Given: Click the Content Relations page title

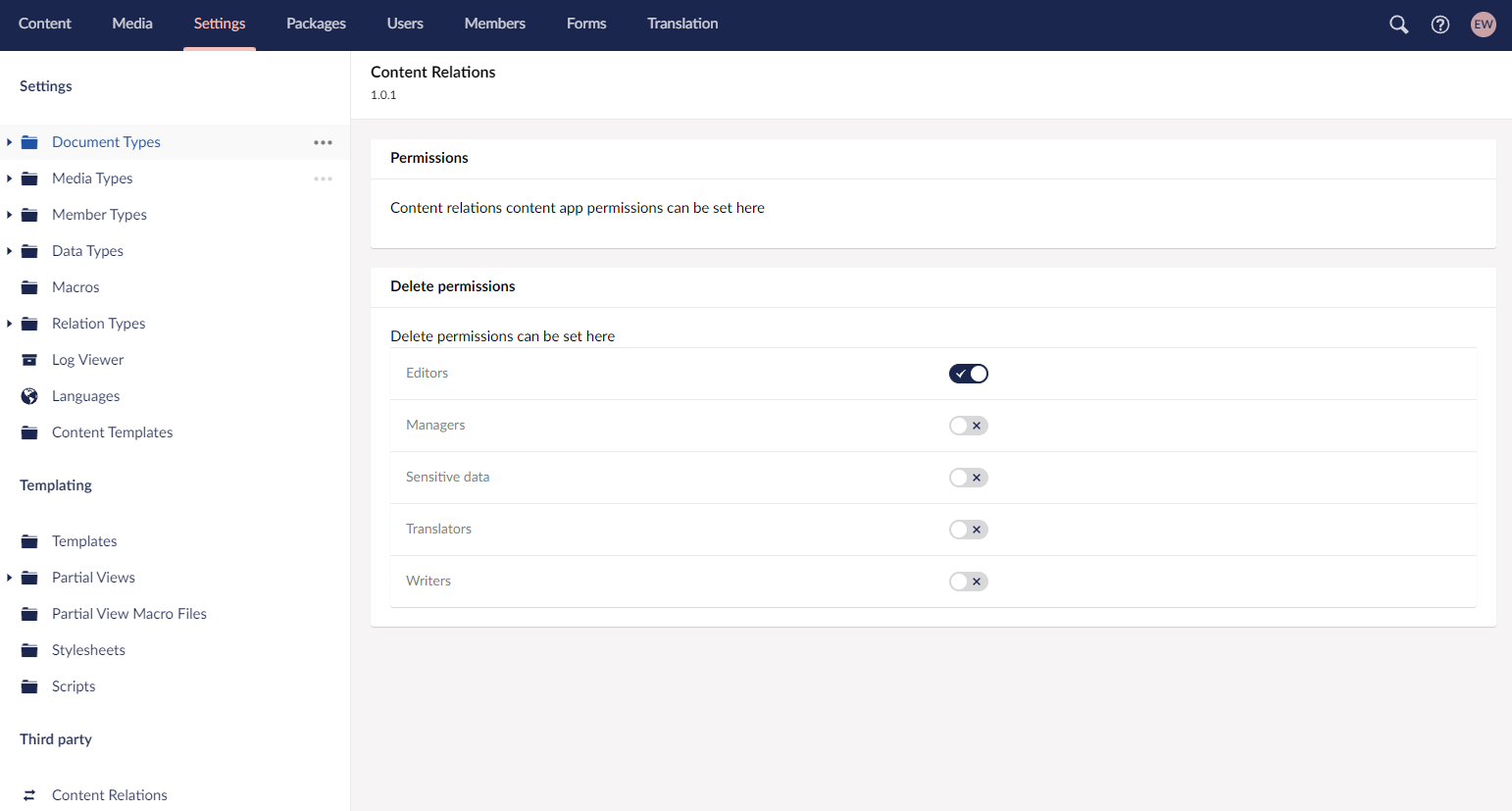Looking at the screenshot, I should pyautogui.click(x=433, y=72).
